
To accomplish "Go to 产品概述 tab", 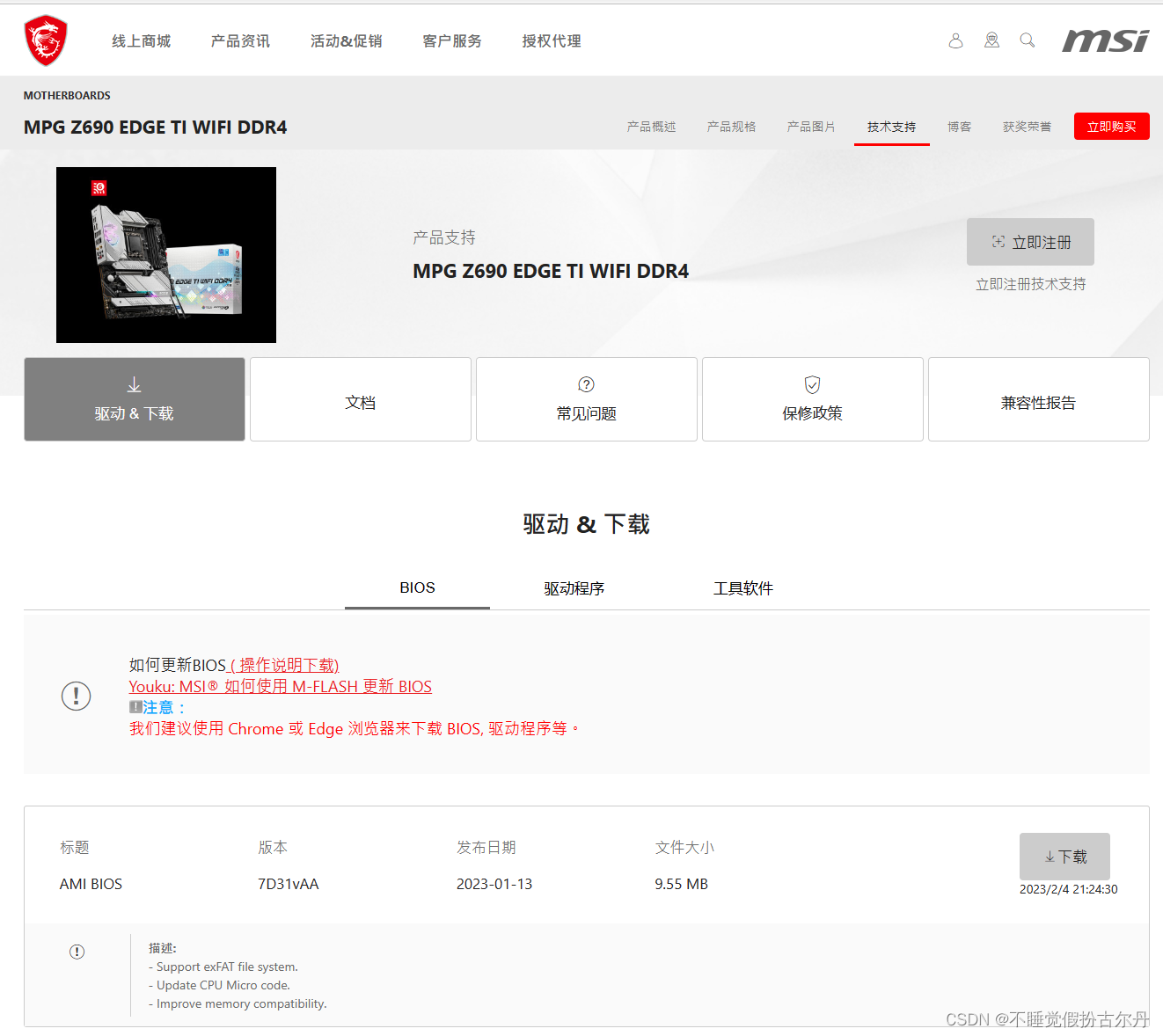I will point(652,127).
